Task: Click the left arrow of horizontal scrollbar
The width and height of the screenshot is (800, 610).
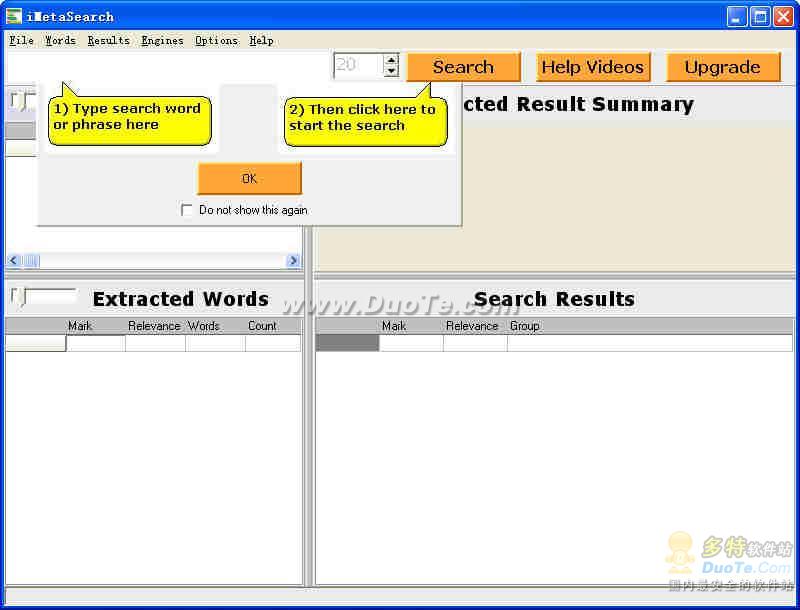Action: pyautogui.click(x=13, y=261)
